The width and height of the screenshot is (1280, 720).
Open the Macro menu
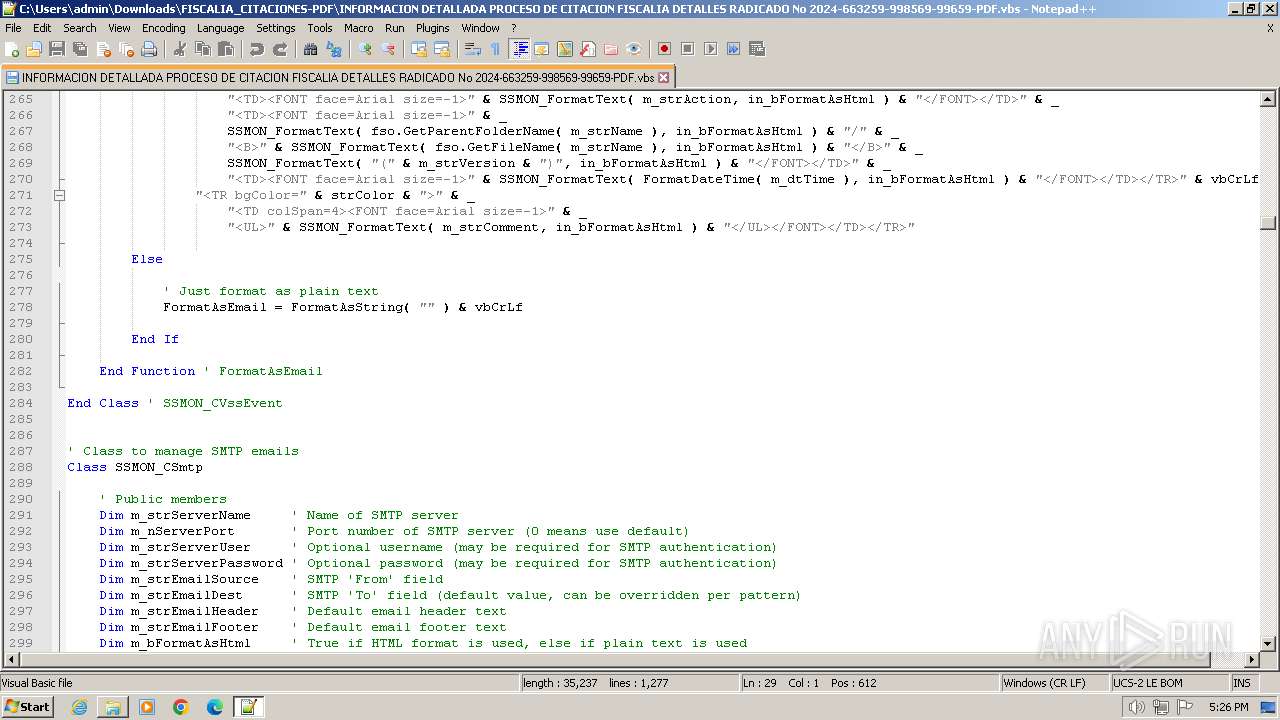[359, 28]
